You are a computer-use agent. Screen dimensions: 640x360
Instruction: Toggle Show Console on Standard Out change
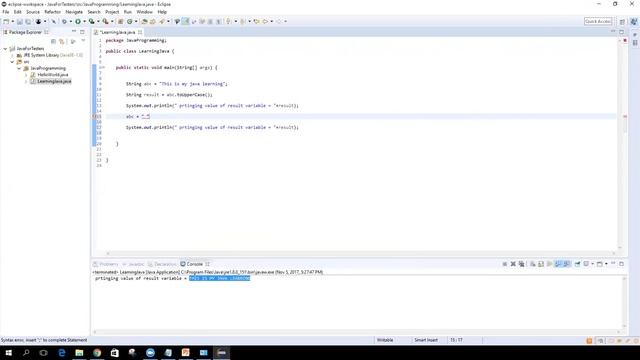(558, 264)
